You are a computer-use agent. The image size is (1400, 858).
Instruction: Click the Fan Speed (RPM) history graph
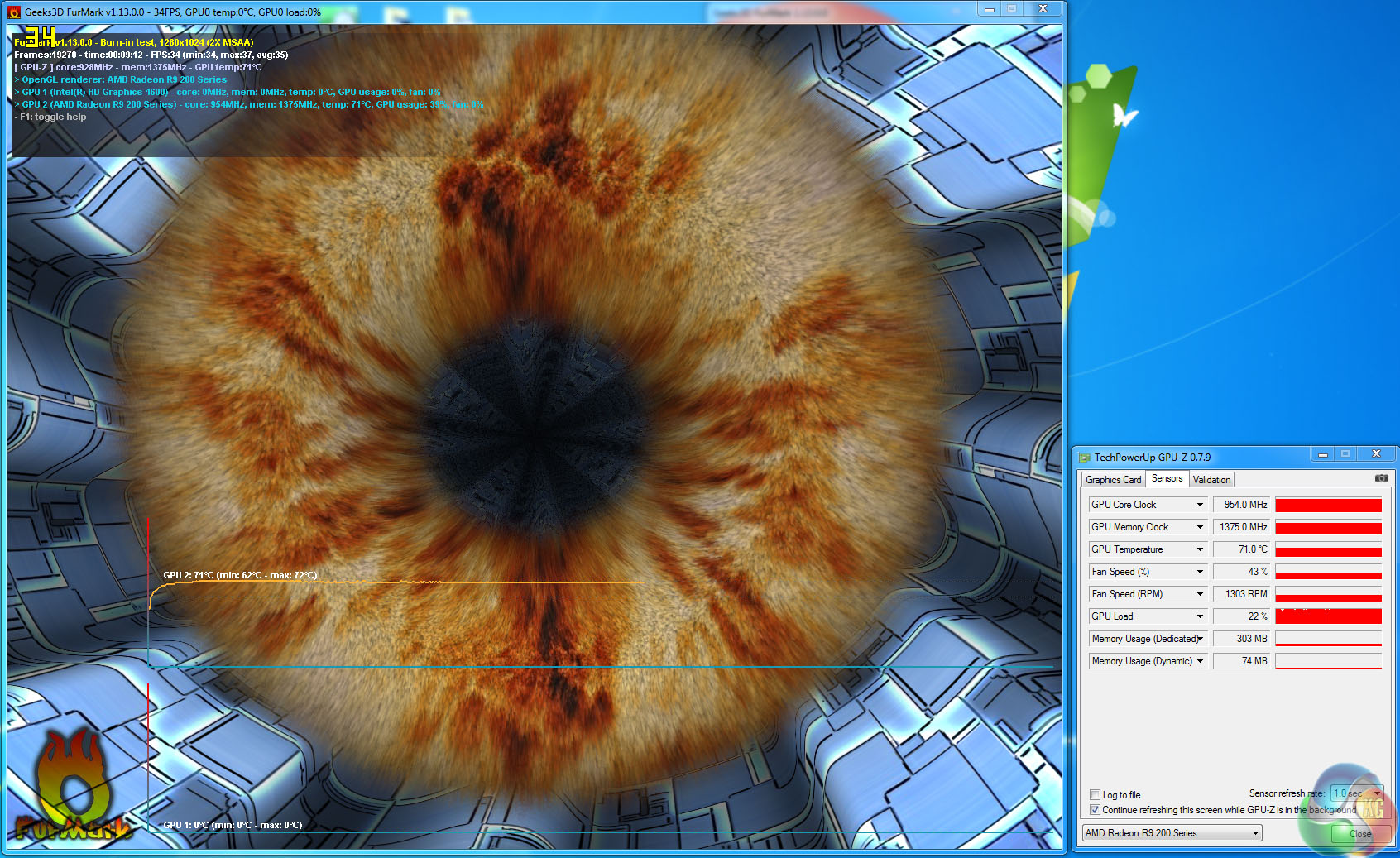pyautogui.click(x=1328, y=594)
